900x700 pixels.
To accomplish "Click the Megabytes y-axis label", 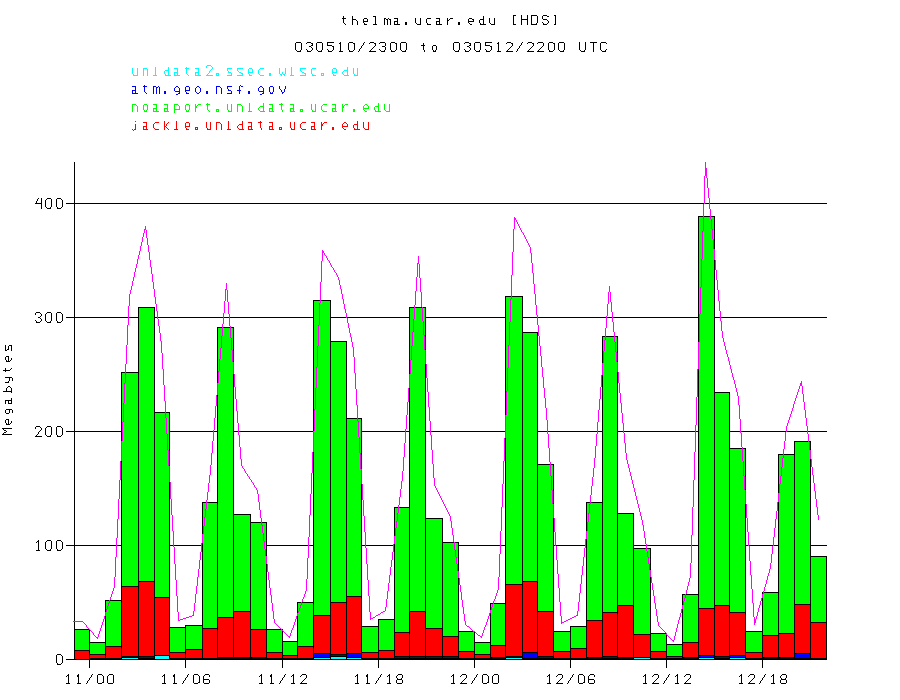I will (9, 389).
